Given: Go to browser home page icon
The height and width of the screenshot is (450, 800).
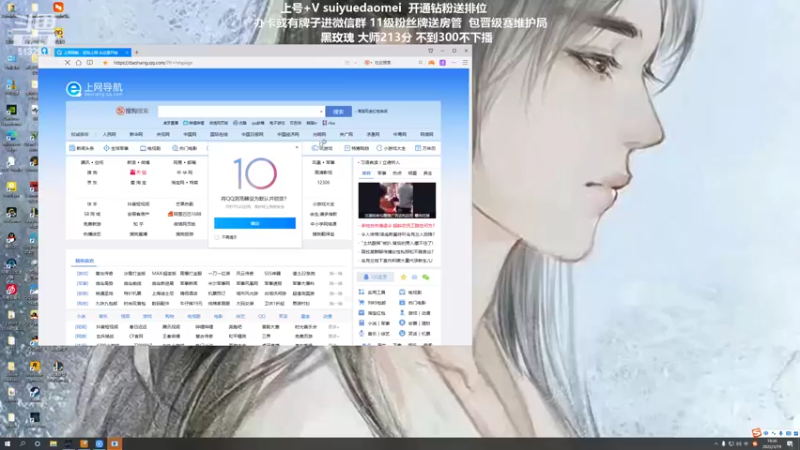Looking at the screenshot, I should point(79,63).
